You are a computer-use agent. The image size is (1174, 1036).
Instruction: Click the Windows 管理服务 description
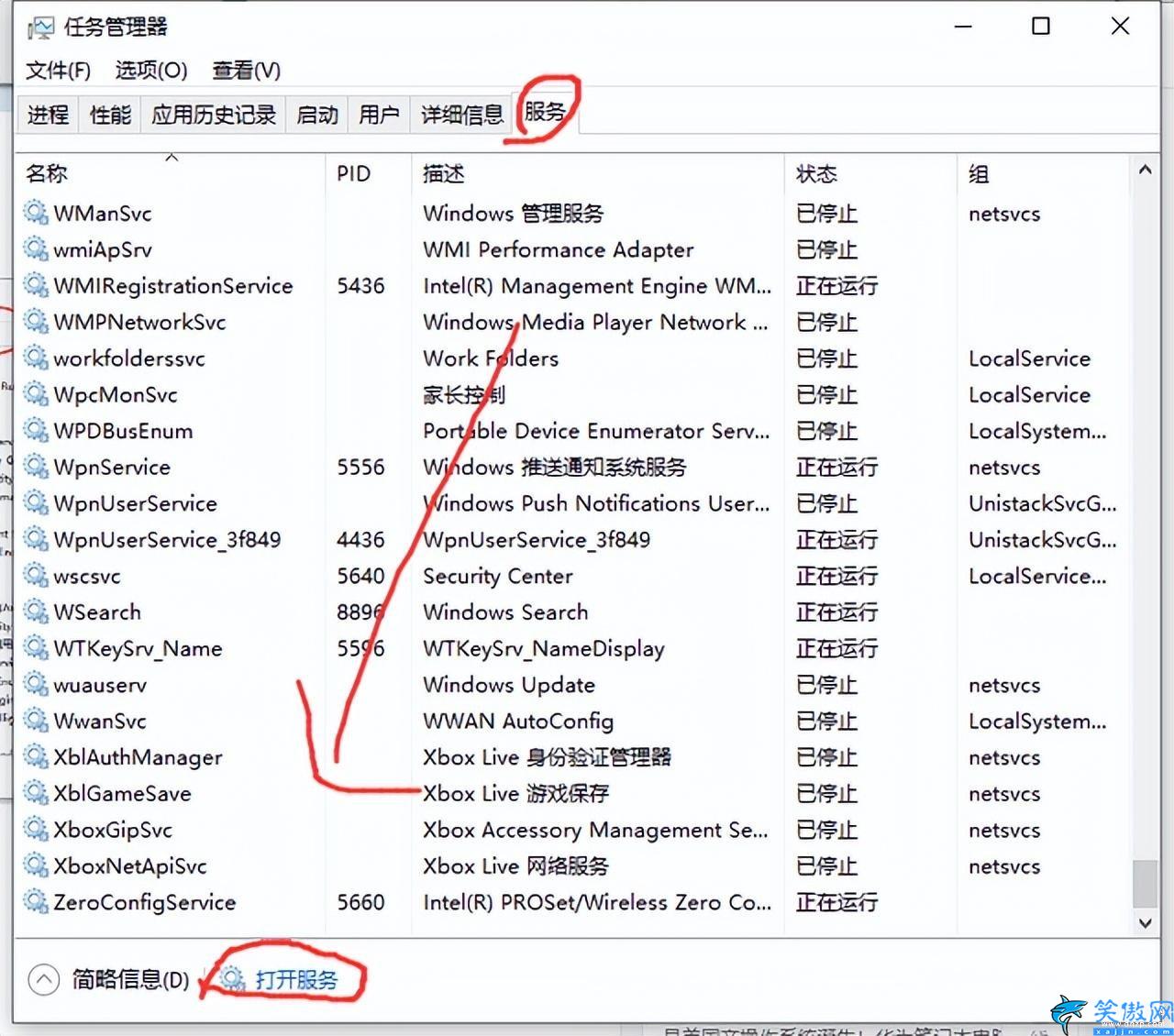click(513, 213)
